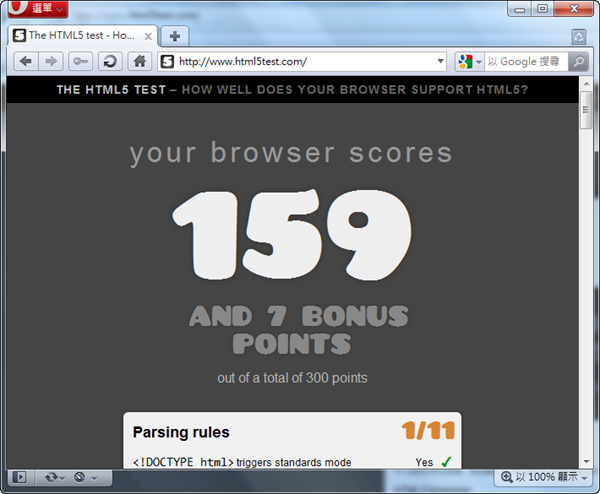This screenshot has width=600, height=494.
Task: Click the scrollbar down arrow
Action: (586, 462)
